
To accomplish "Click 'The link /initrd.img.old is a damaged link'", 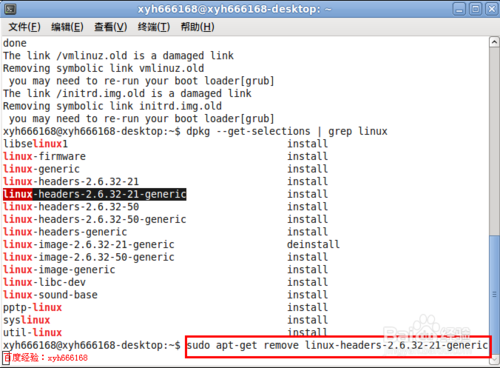I will 127,94.
